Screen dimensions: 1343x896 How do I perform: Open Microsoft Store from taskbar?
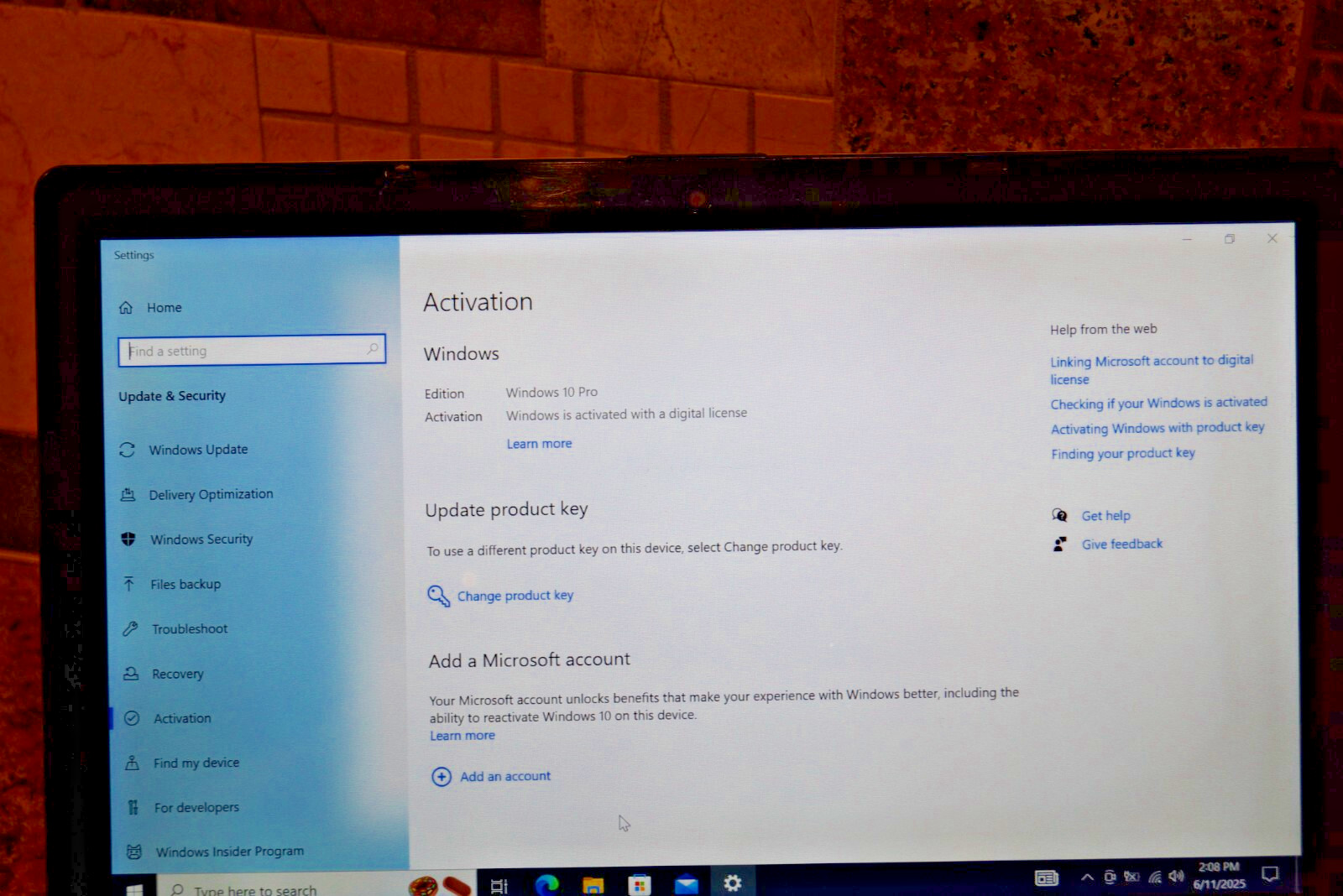(640, 884)
